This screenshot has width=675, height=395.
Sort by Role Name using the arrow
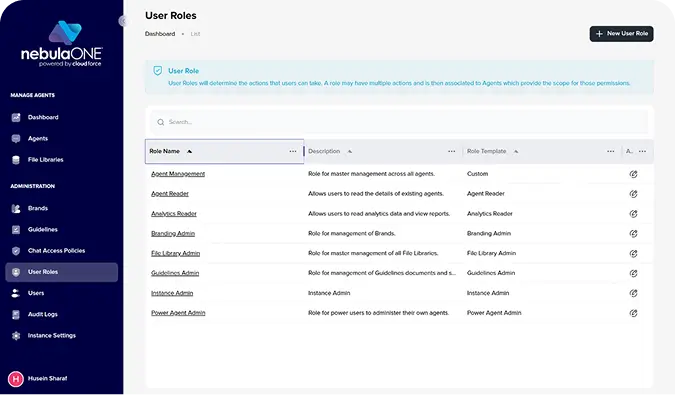[189, 151]
